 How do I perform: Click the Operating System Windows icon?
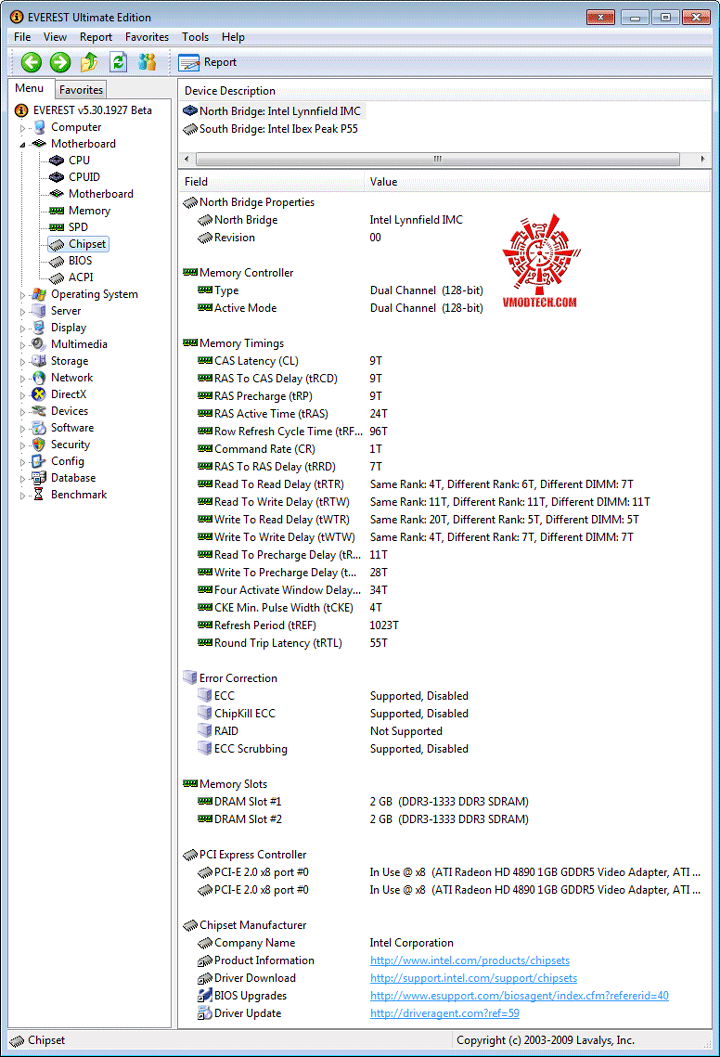tap(39, 294)
